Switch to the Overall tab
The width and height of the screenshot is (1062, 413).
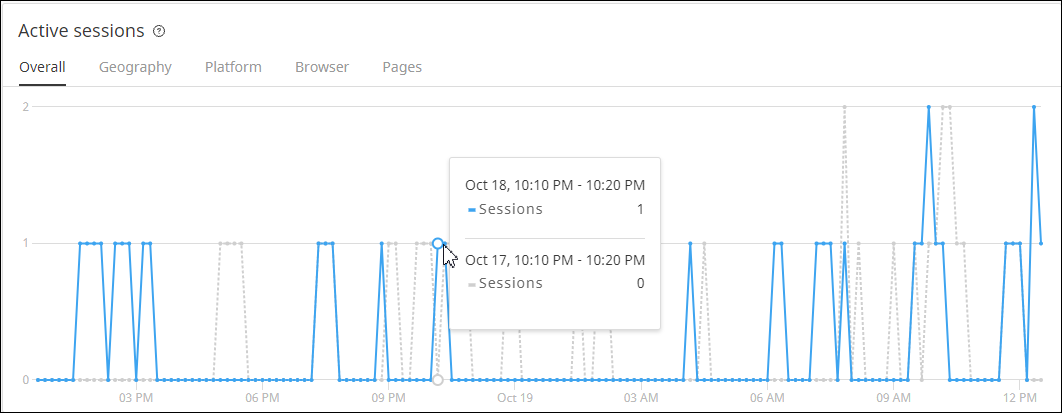(x=43, y=67)
